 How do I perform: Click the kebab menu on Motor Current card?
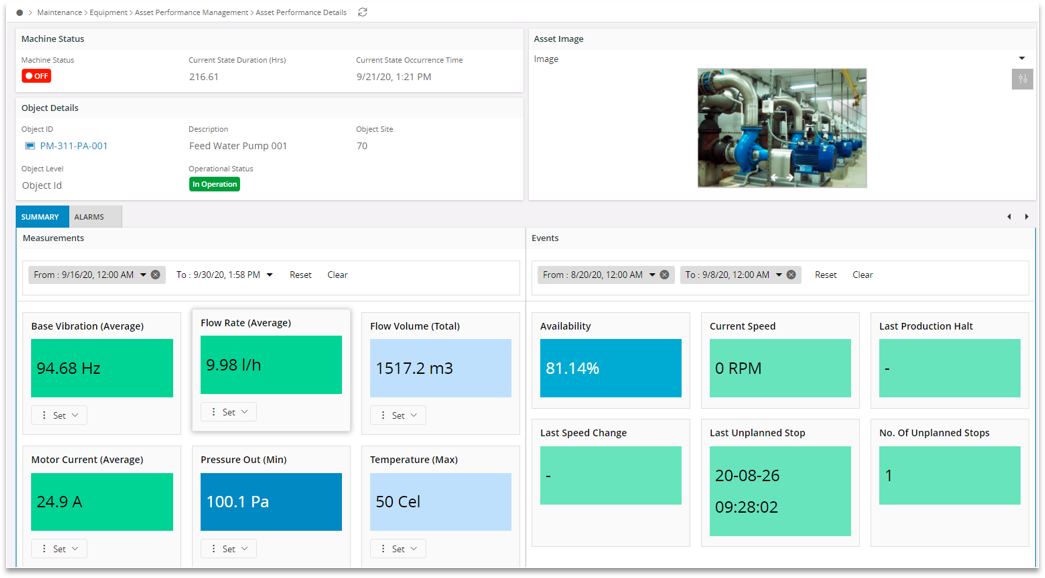coord(45,548)
